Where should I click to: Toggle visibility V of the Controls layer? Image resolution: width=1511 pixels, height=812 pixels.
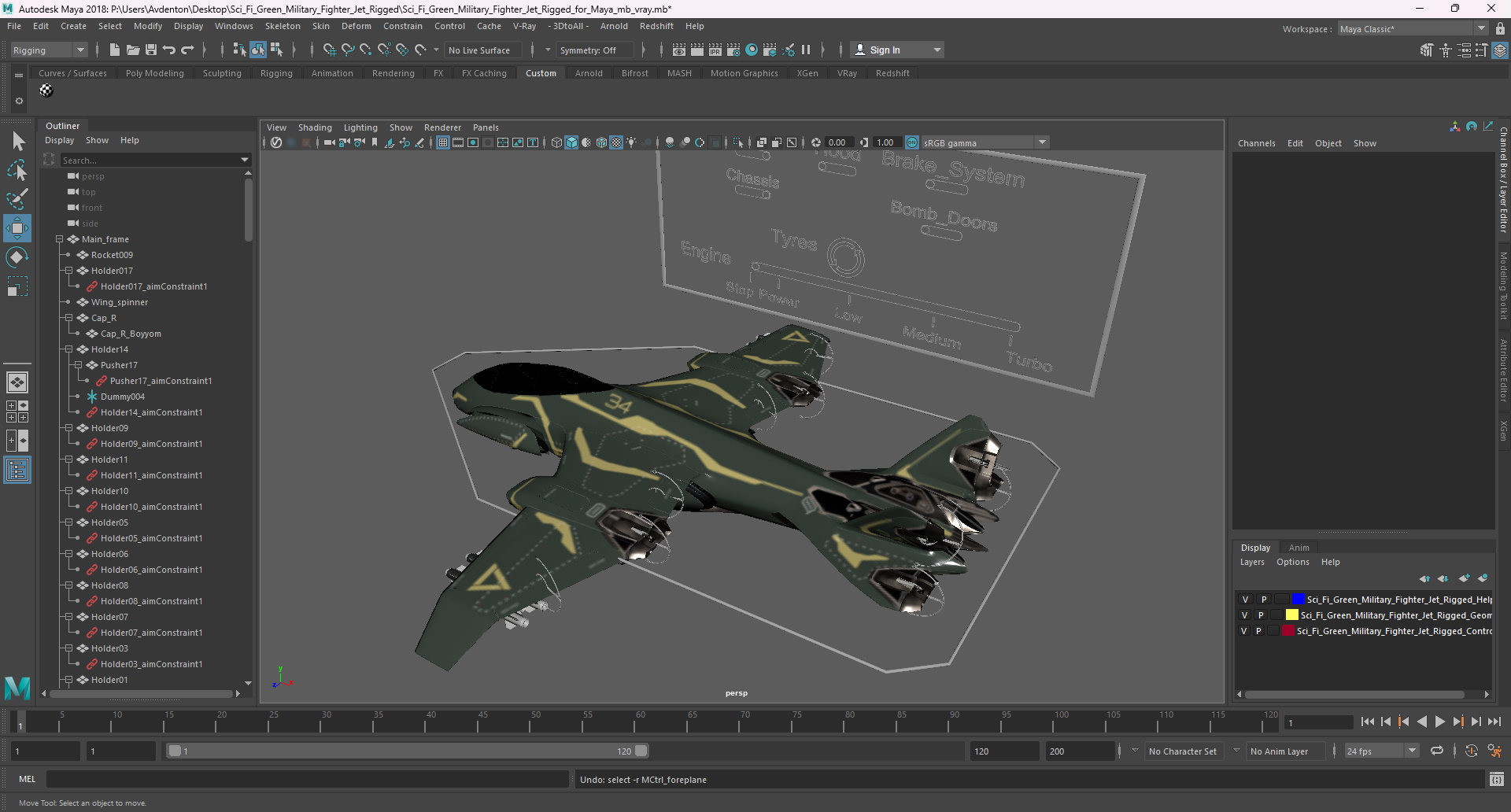tap(1243, 631)
